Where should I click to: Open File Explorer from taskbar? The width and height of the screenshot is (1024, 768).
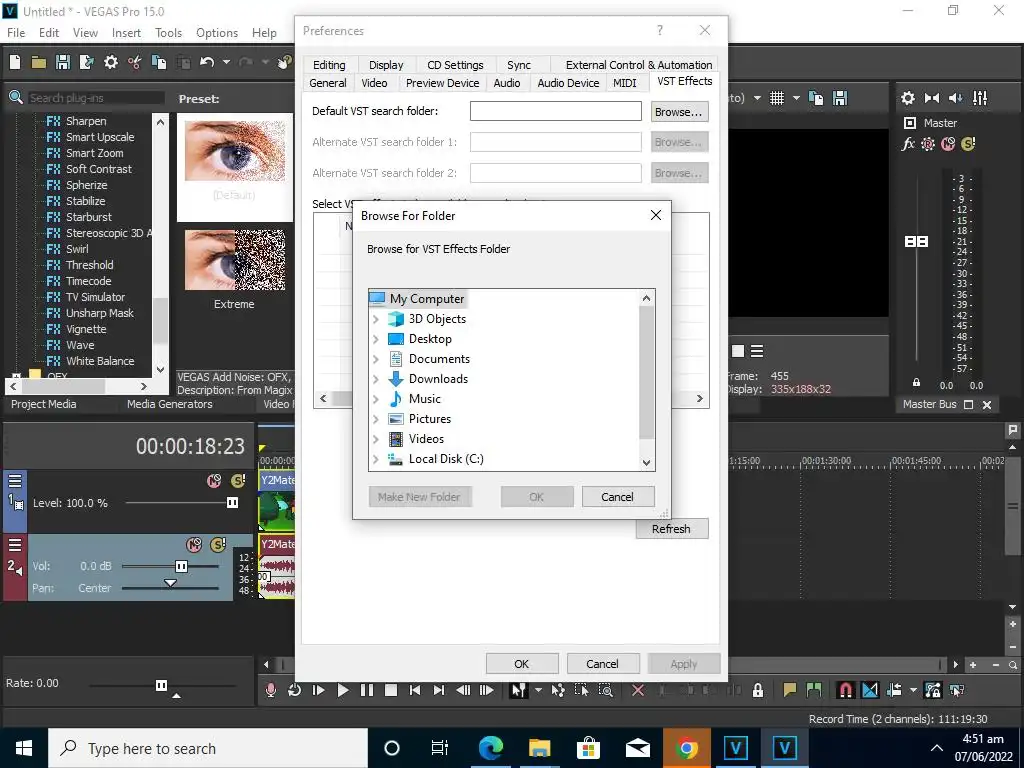(x=539, y=748)
